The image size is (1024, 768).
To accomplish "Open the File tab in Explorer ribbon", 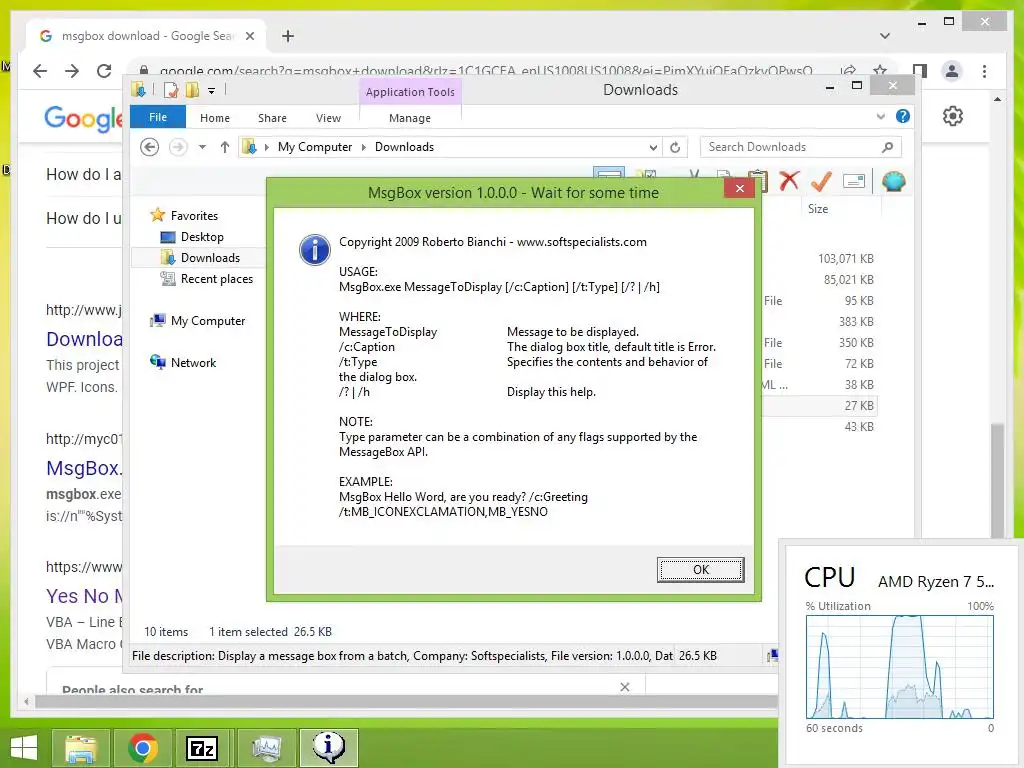I will point(157,117).
